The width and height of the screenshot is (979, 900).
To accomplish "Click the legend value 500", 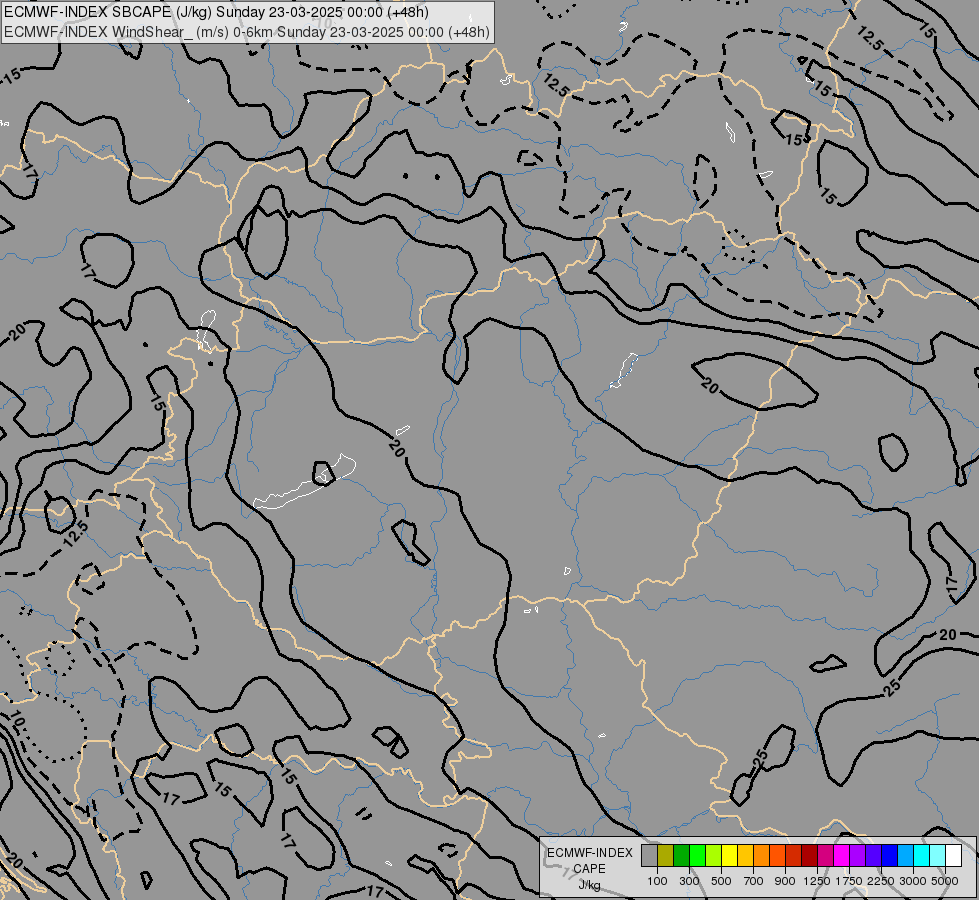I will tap(721, 881).
